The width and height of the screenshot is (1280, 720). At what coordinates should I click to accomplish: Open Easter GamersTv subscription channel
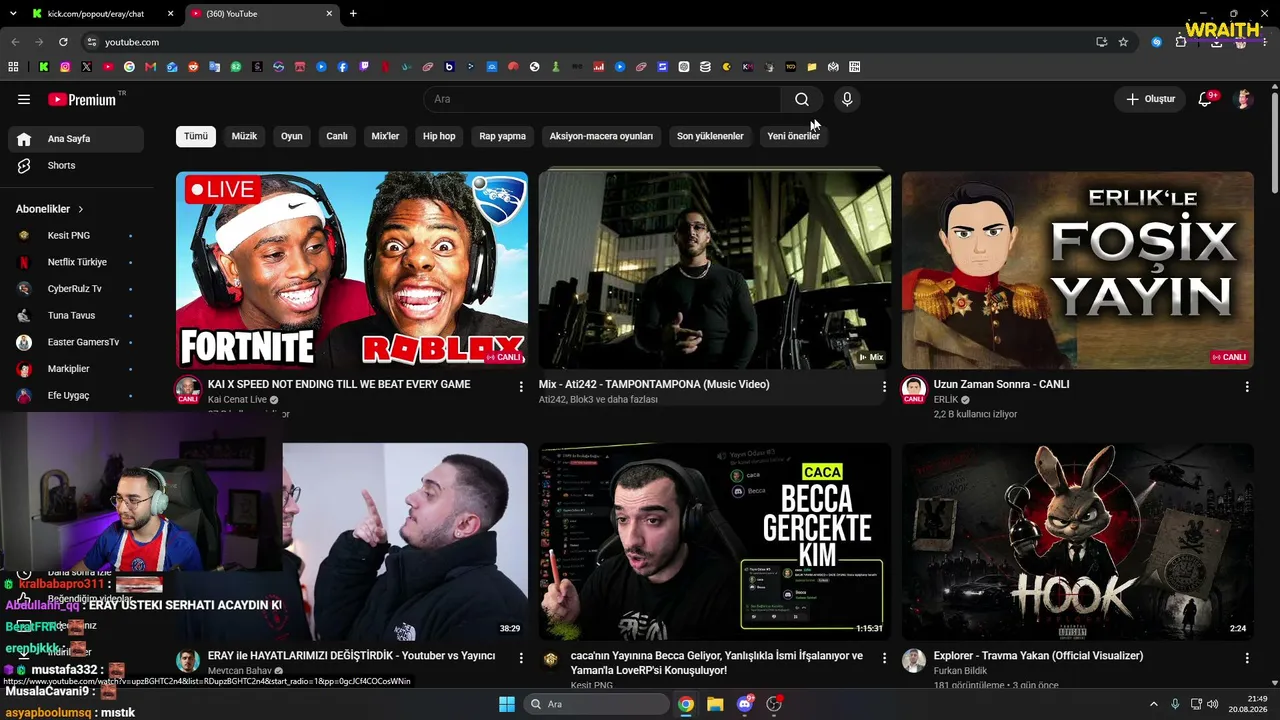coord(76,342)
